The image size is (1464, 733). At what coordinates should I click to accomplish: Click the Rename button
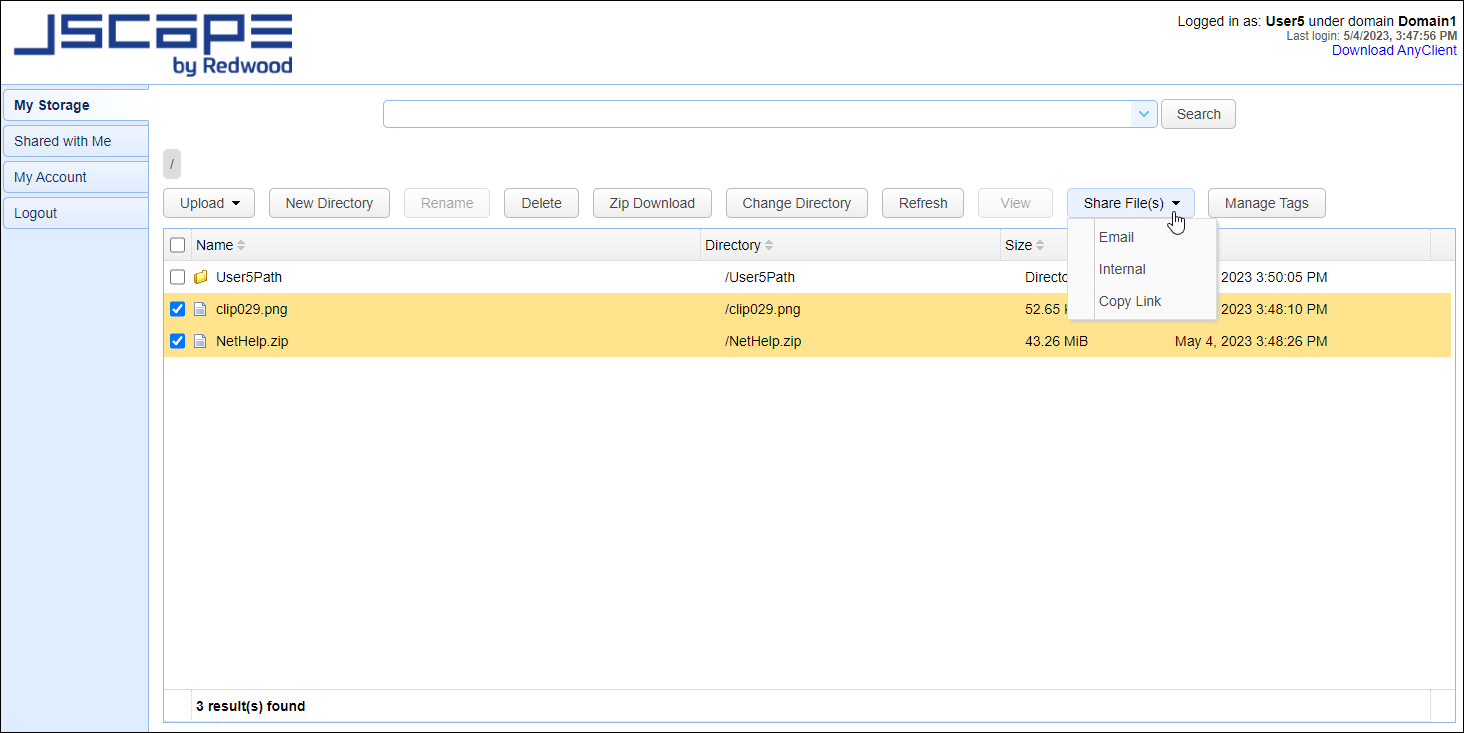click(447, 203)
